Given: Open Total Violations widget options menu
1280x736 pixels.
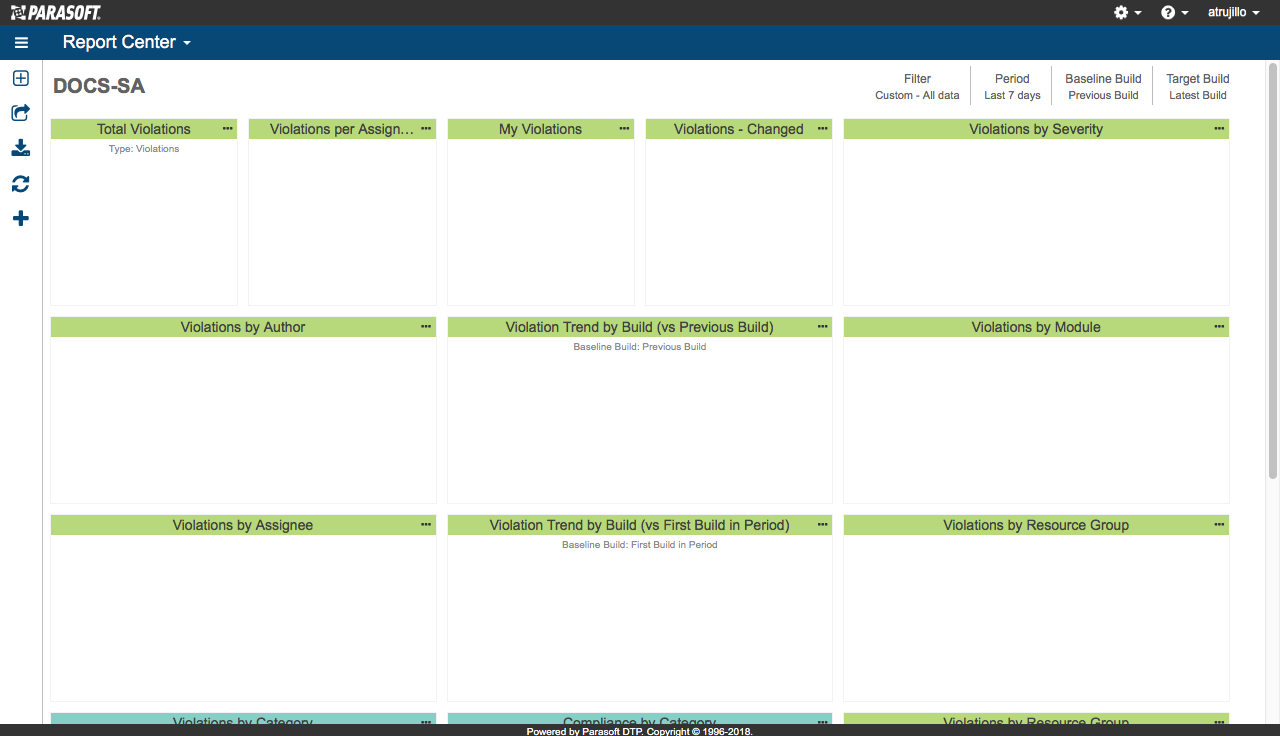Looking at the screenshot, I should click(228, 128).
